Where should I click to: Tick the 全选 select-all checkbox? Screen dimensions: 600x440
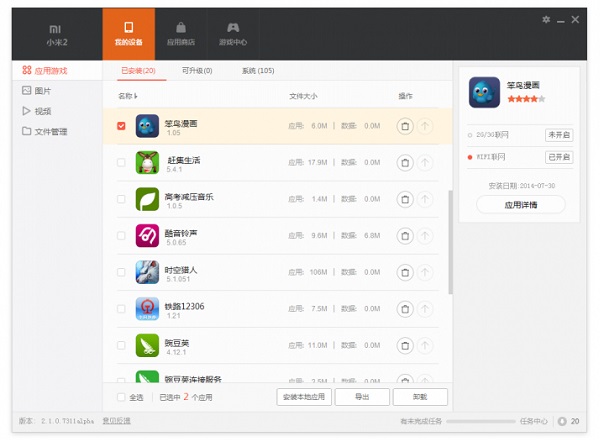click(x=121, y=397)
